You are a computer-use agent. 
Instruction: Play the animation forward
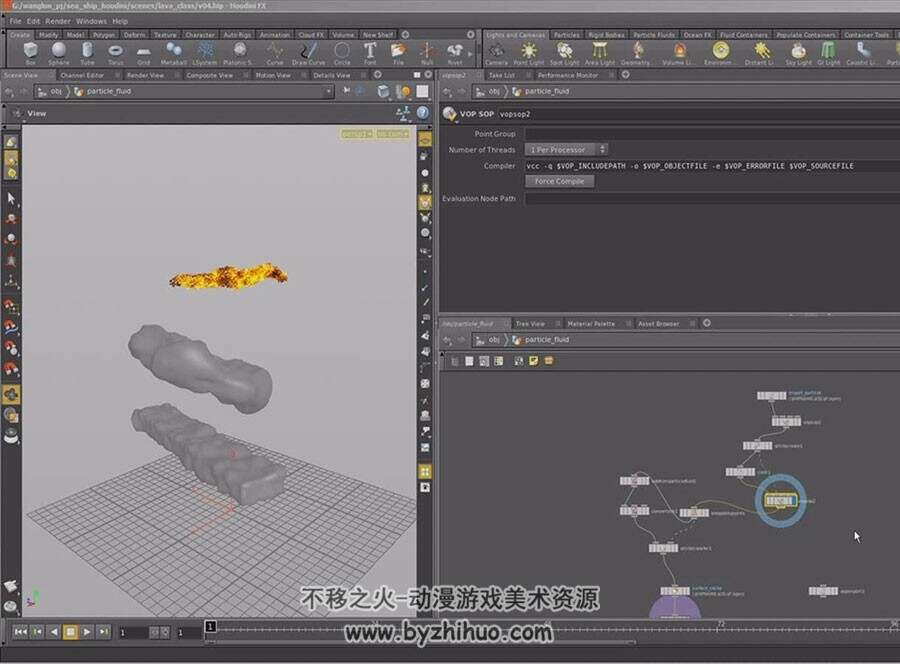(87, 632)
